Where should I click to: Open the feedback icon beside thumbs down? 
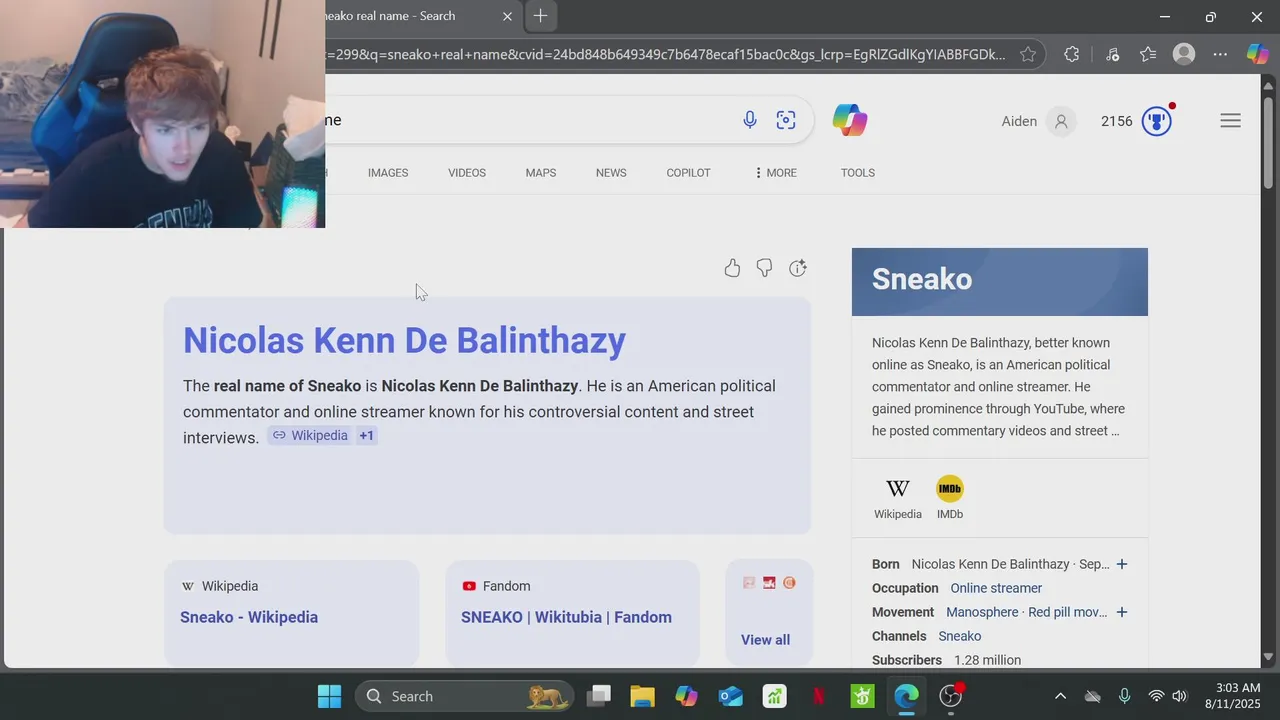click(797, 268)
